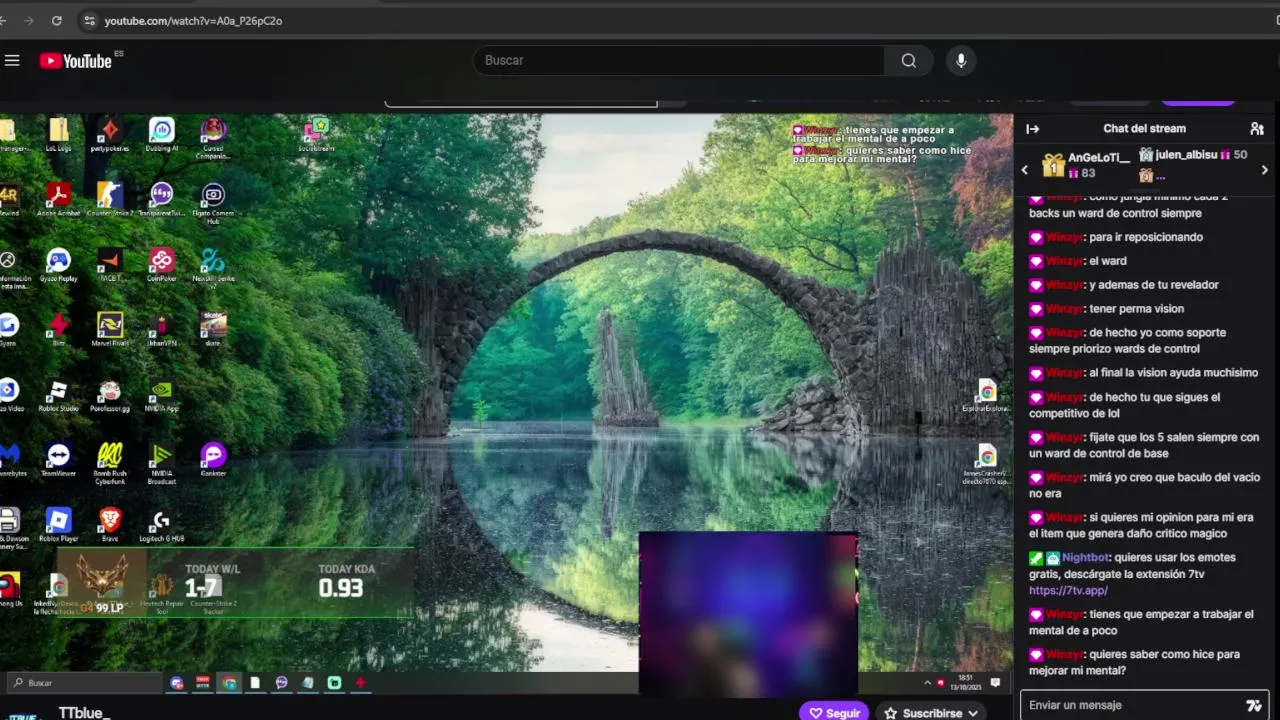Launch NVIDIA Broadcast desktop icon
Viewport: 1280px width, 720px height.
162,464
